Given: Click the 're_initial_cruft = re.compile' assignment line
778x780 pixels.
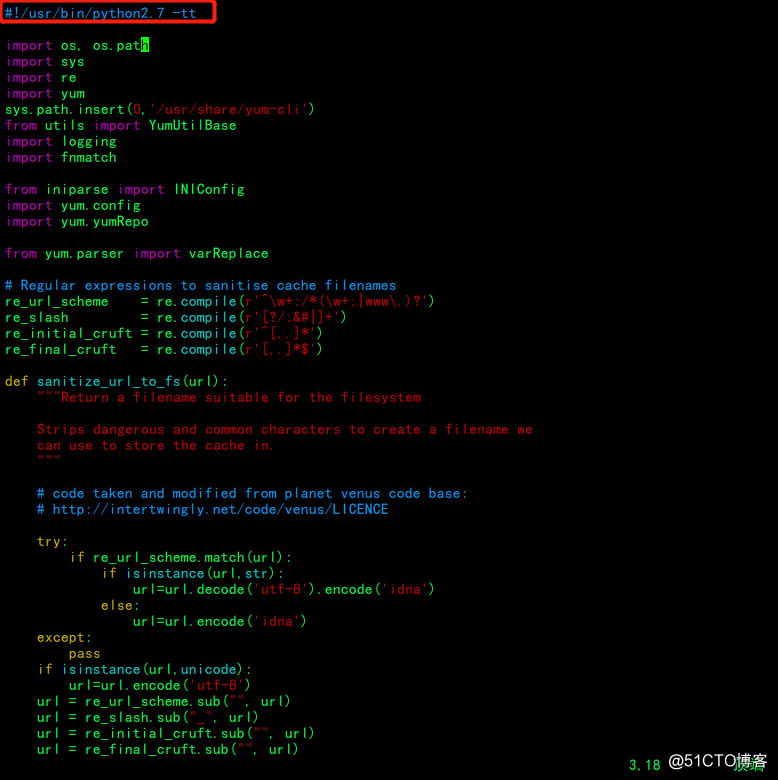Looking at the screenshot, I should pos(164,333).
